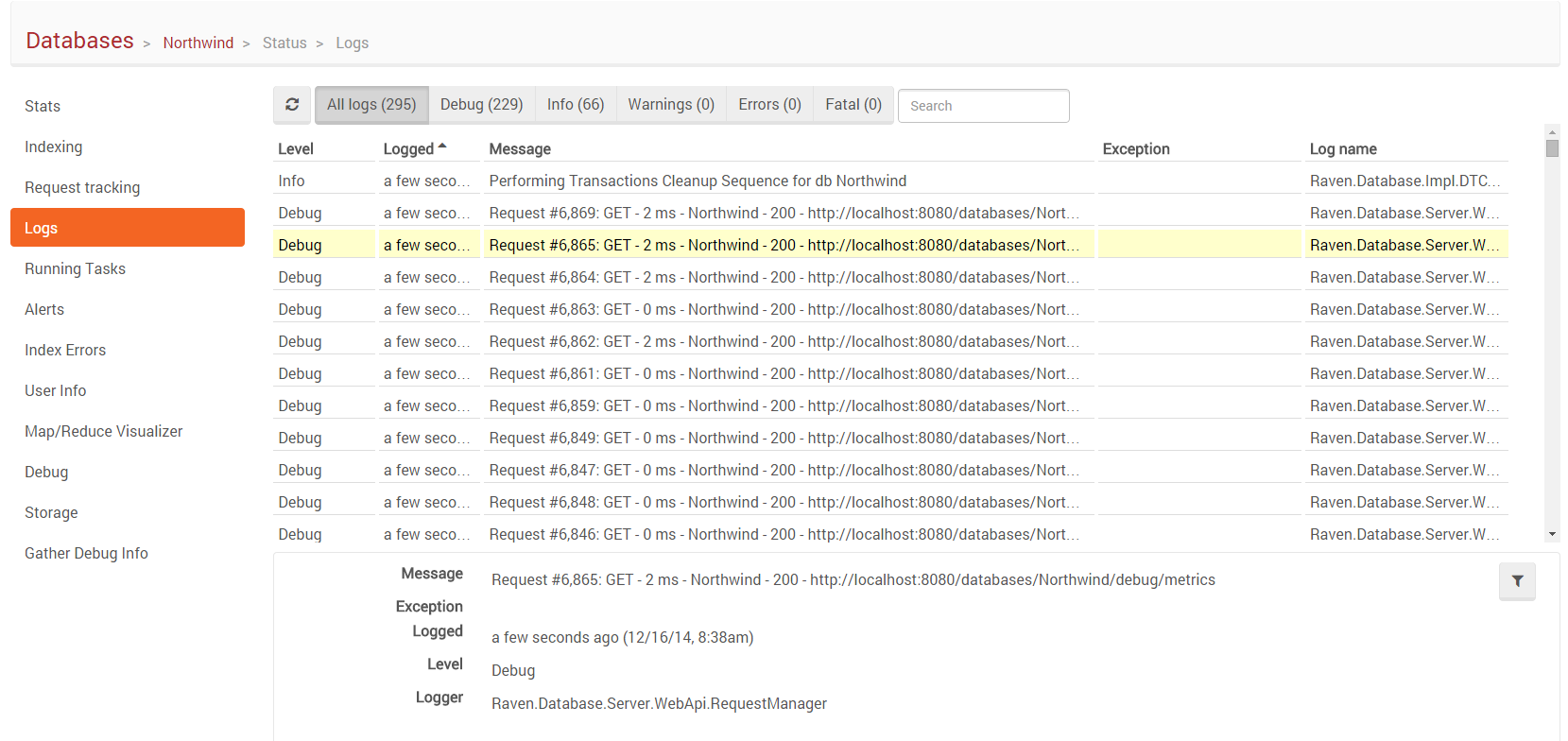Select the Request #6,864 log row
Viewport: 1568px width, 741px height.
[890, 277]
